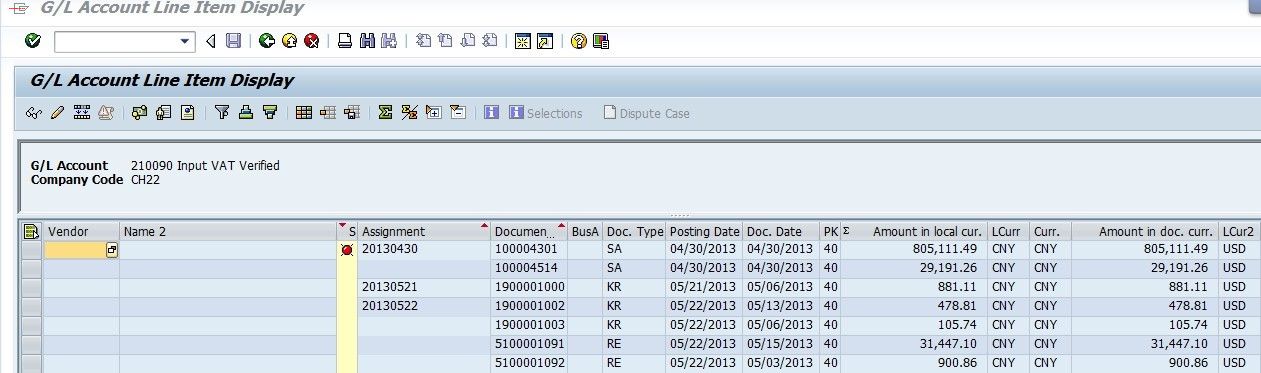
Task: Click the Select Layout icon
Action: coord(327,113)
